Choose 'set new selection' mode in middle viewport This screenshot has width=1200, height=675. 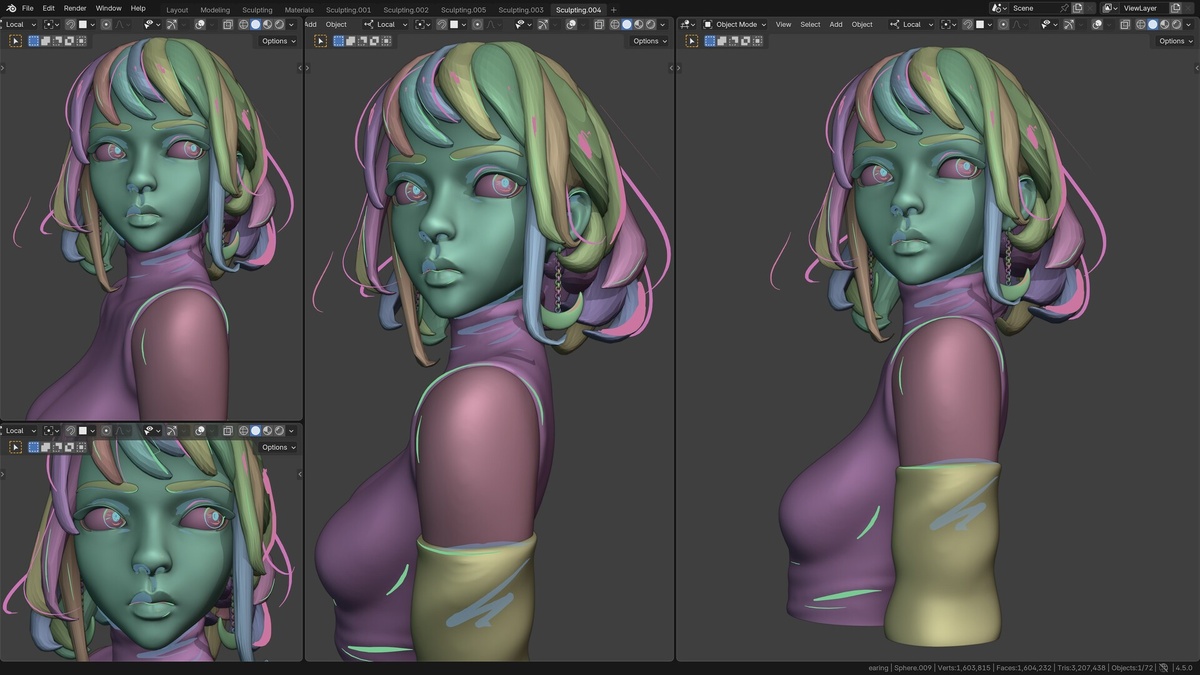click(339, 41)
